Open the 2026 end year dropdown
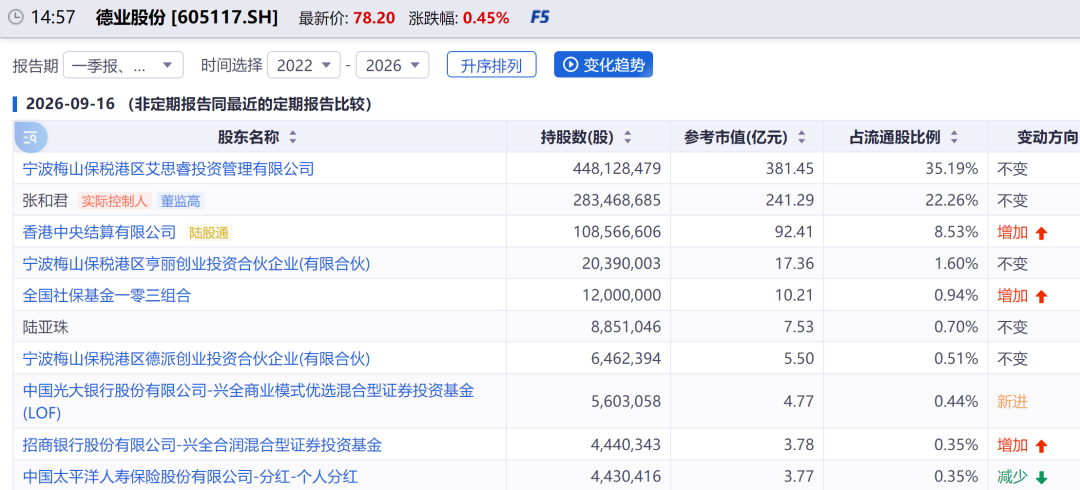Screen dimensions: 1080x490 393,65
